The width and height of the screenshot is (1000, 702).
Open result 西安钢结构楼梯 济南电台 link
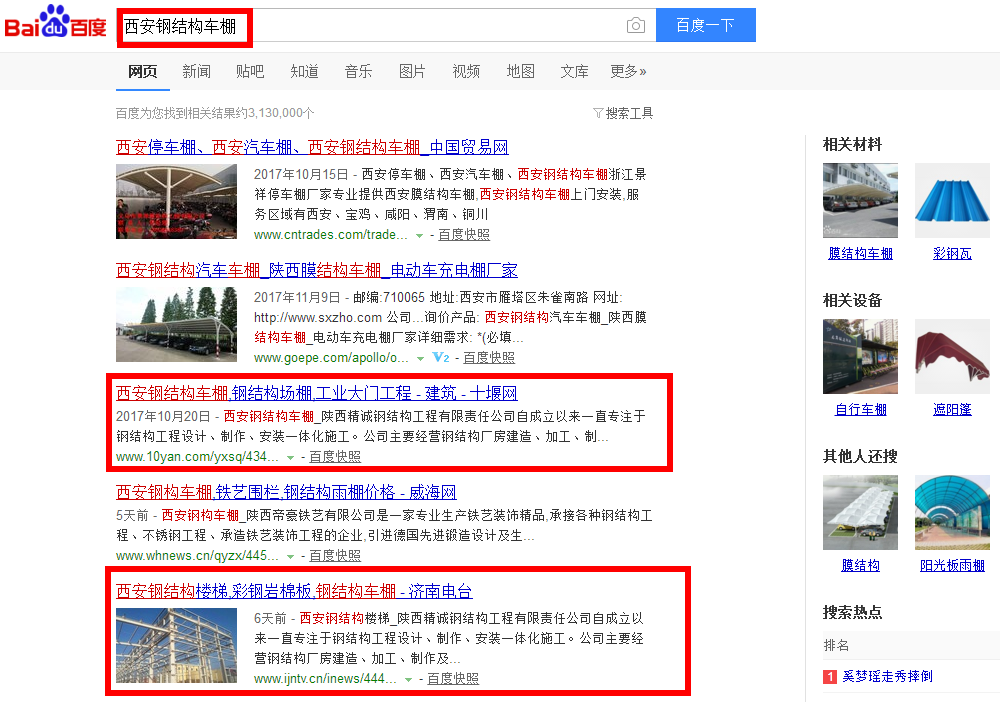[294, 591]
